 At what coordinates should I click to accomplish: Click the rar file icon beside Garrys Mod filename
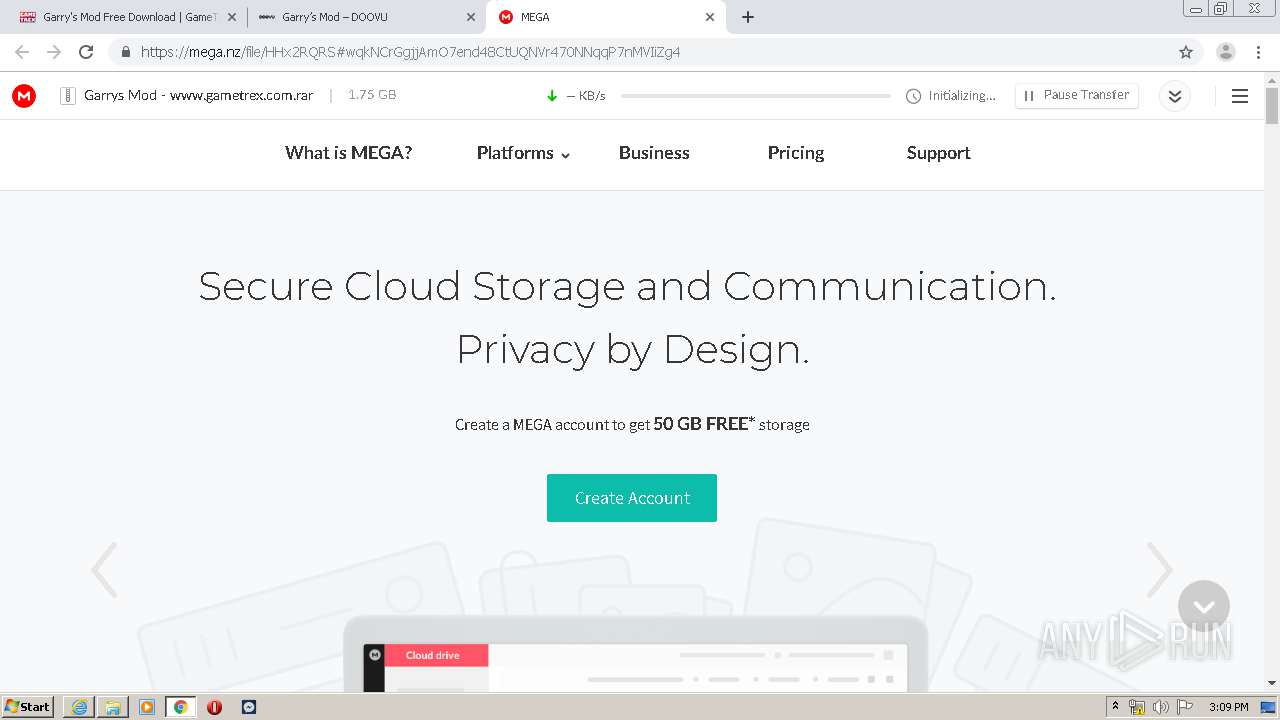(68, 96)
